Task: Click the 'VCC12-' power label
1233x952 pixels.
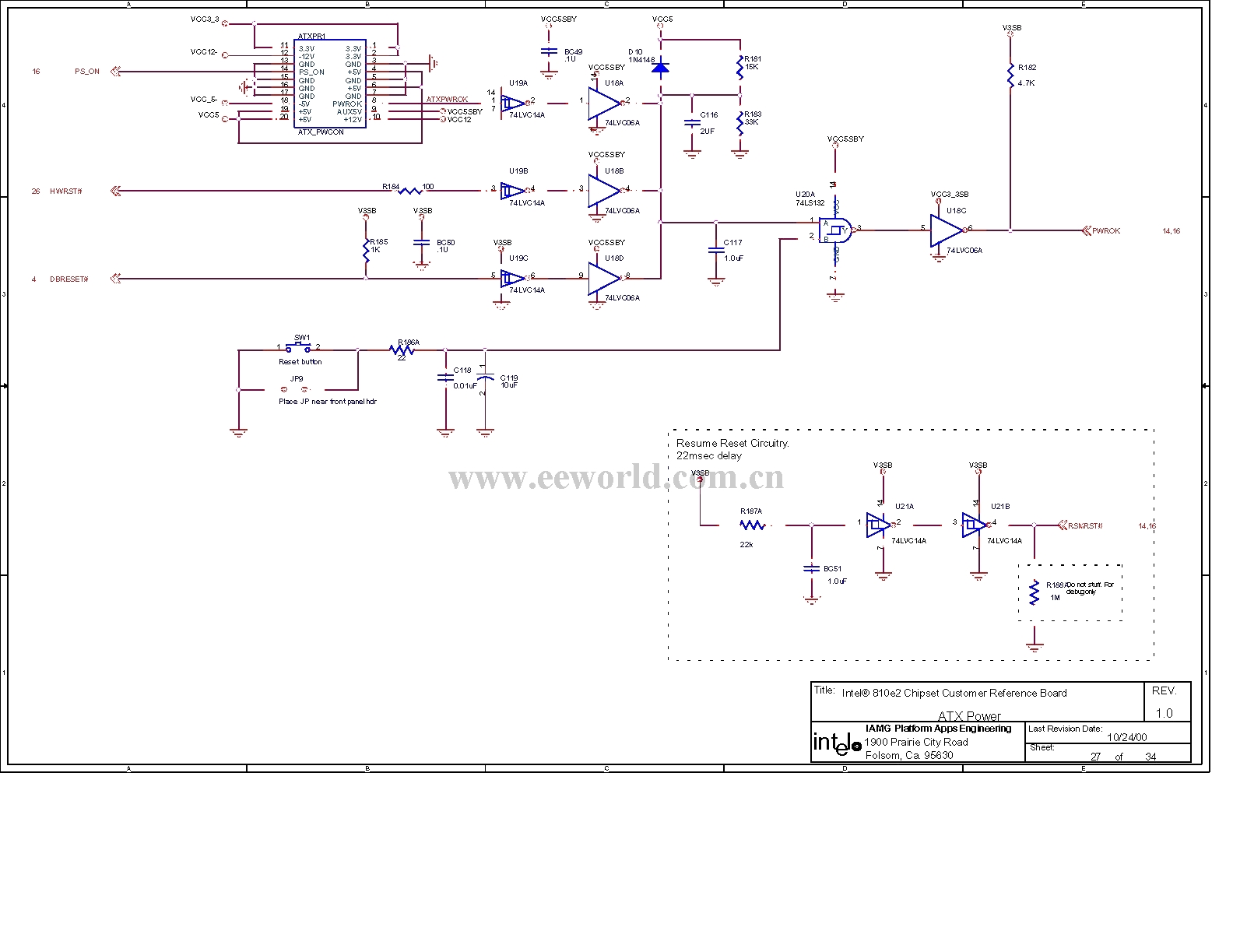Action: click(x=204, y=52)
